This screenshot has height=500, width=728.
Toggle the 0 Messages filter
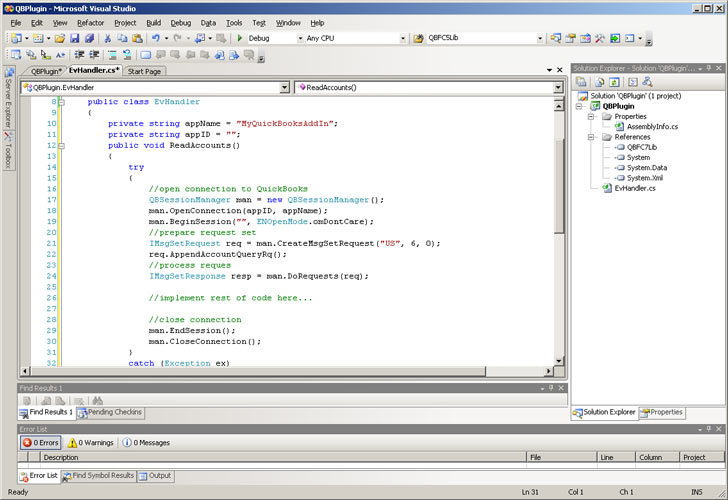[x=146, y=442]
